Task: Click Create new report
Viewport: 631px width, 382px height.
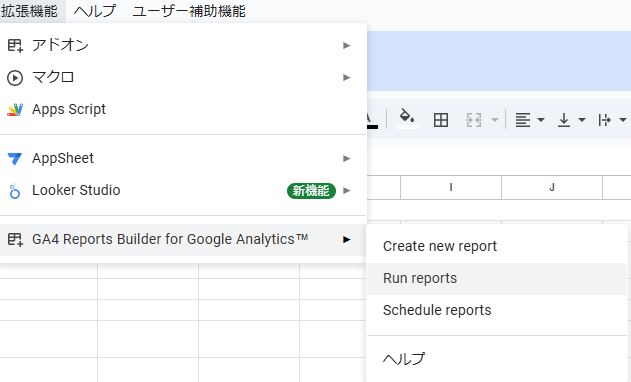Action: point(497,246)
